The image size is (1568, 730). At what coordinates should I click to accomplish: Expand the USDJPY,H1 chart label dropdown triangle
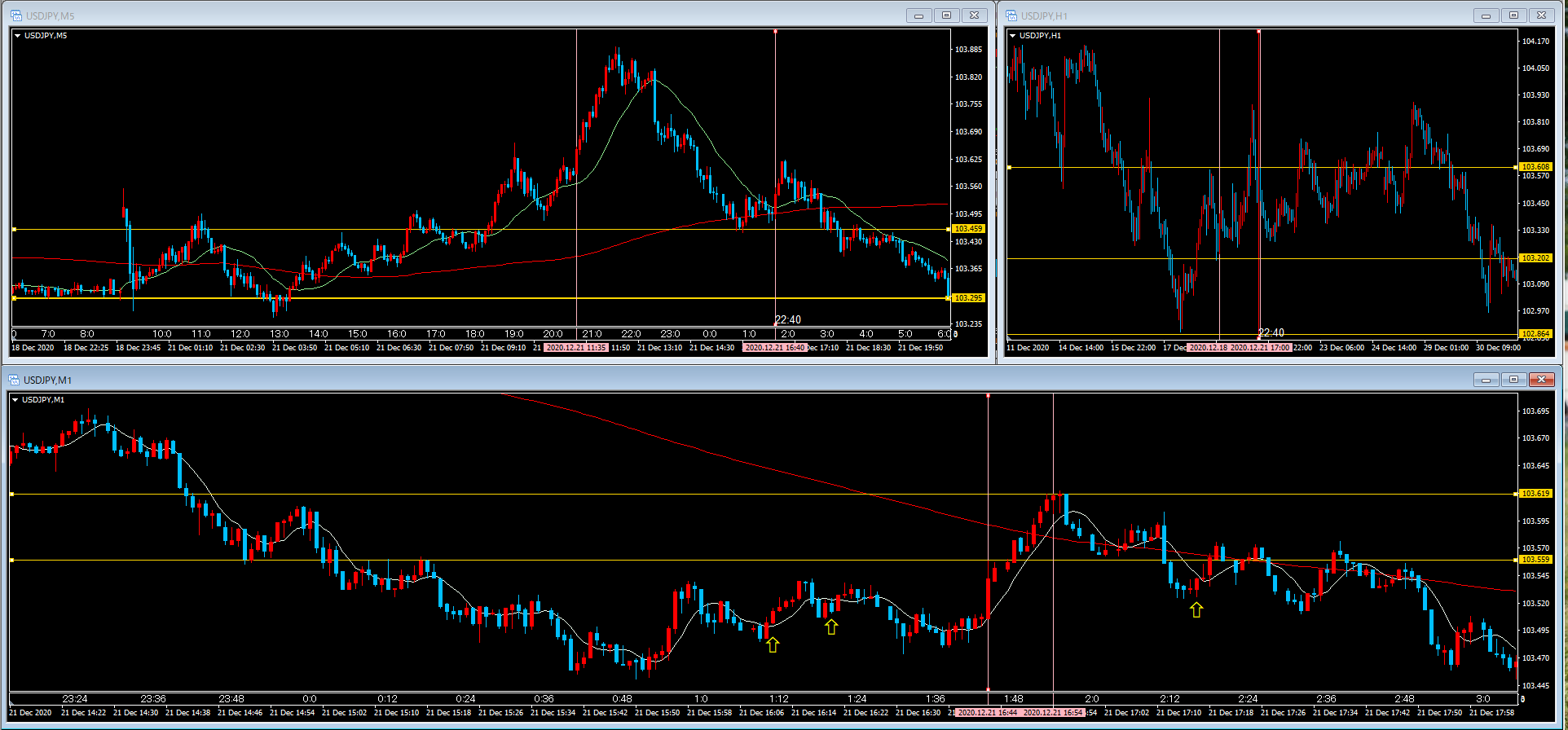coord(1012,36)
